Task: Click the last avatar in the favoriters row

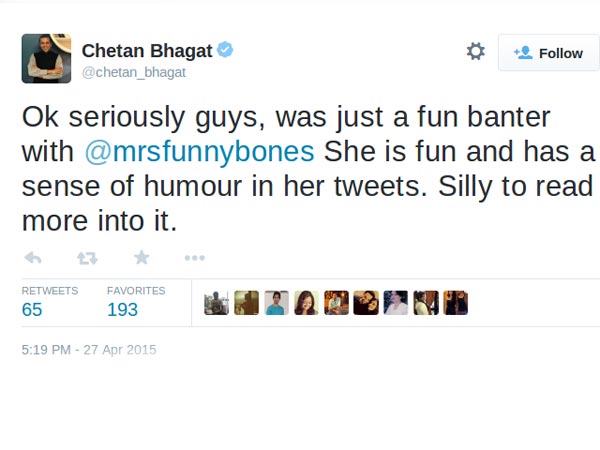Action: click(456, 303)
